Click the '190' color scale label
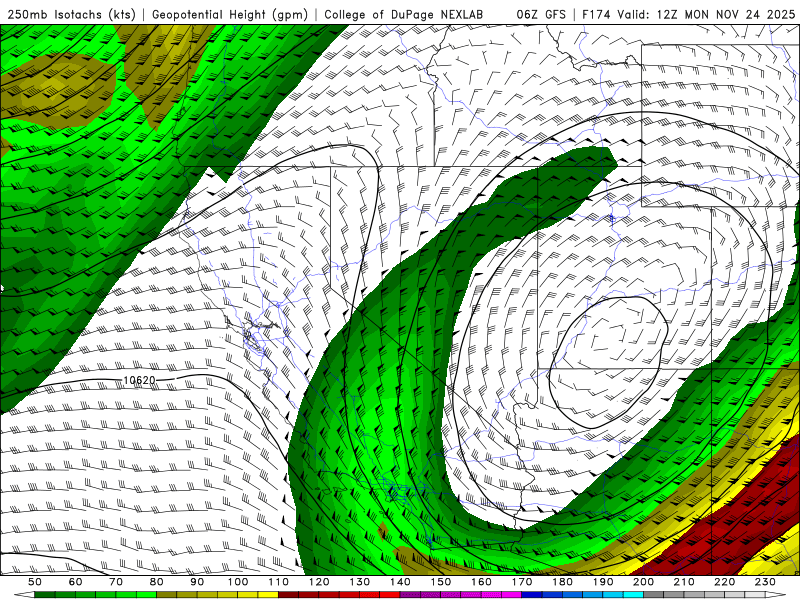The height and width of the screenshot is (600, 800). [603, 582]
